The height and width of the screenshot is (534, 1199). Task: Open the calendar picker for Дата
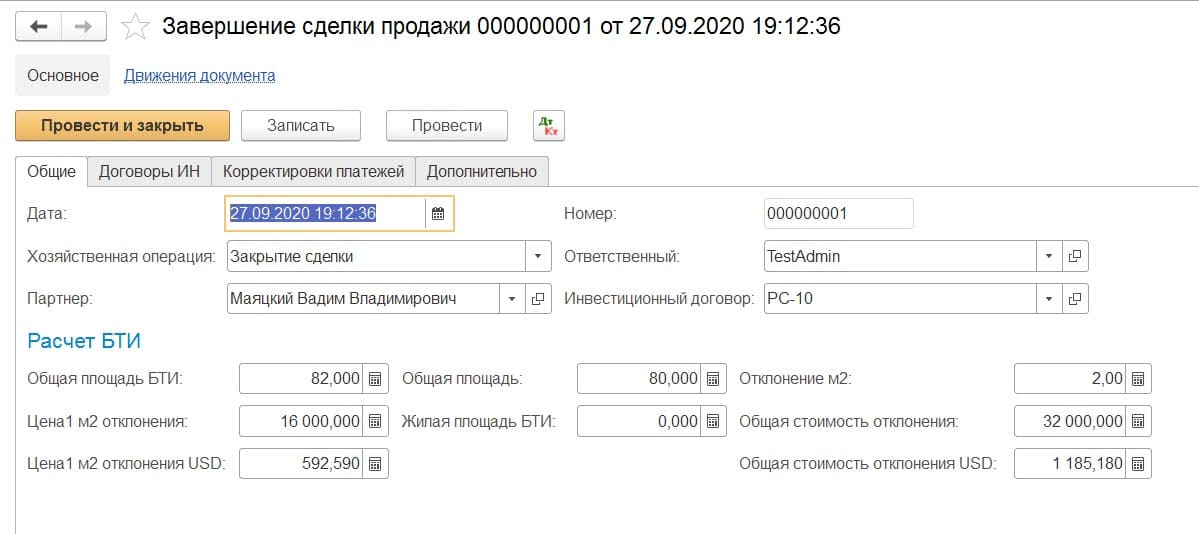click(x=438, y=213)
